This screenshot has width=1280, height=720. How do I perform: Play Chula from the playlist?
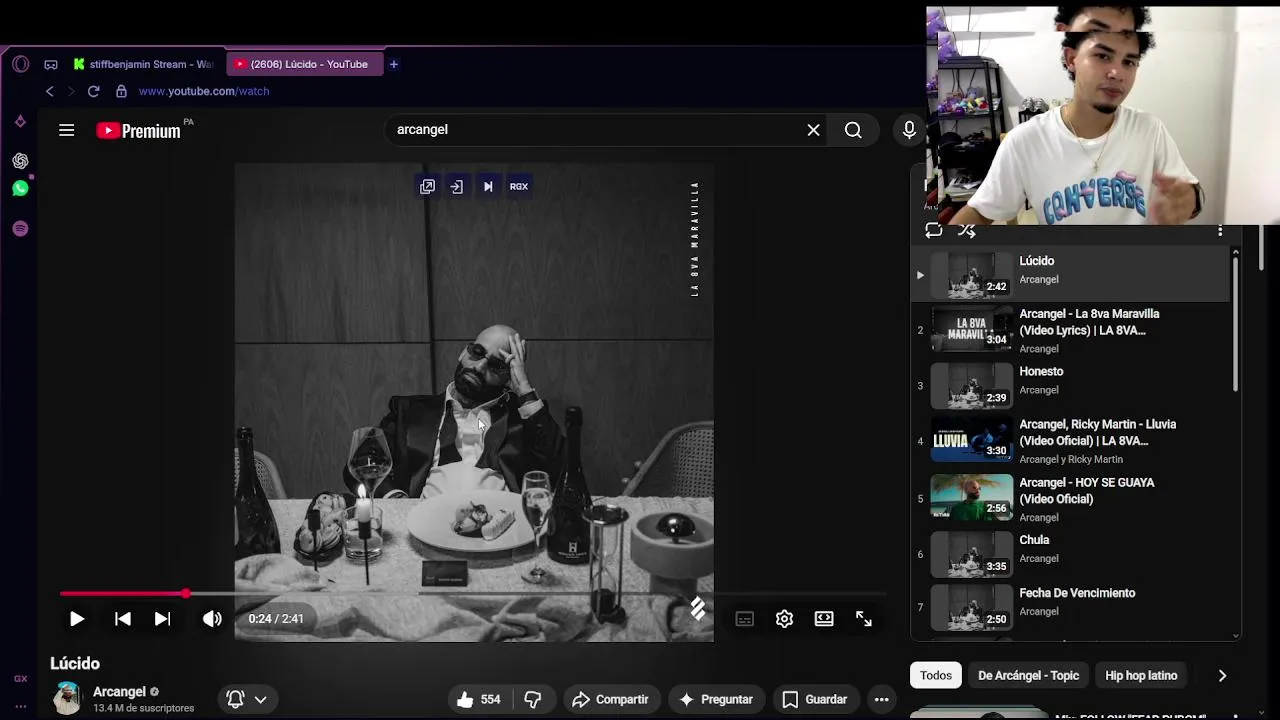click(x=1070, y=554)
